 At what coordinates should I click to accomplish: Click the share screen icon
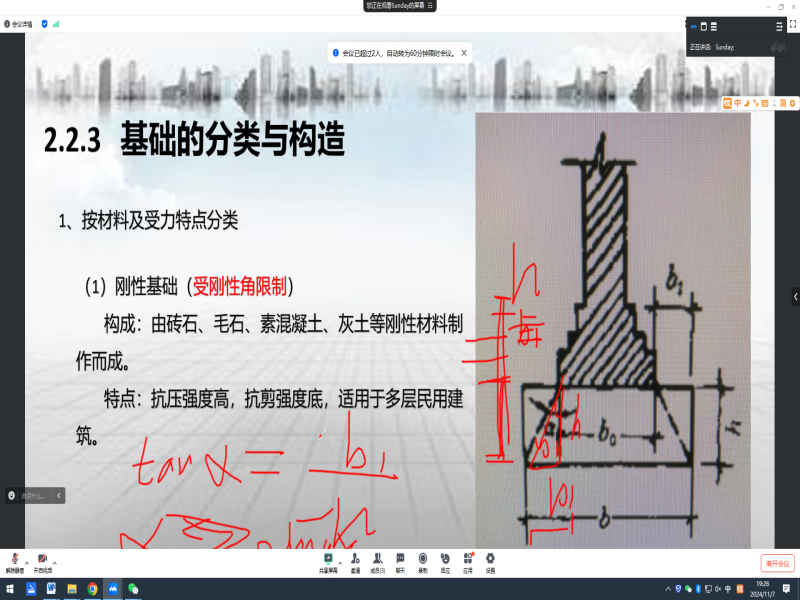click(328, 559)
